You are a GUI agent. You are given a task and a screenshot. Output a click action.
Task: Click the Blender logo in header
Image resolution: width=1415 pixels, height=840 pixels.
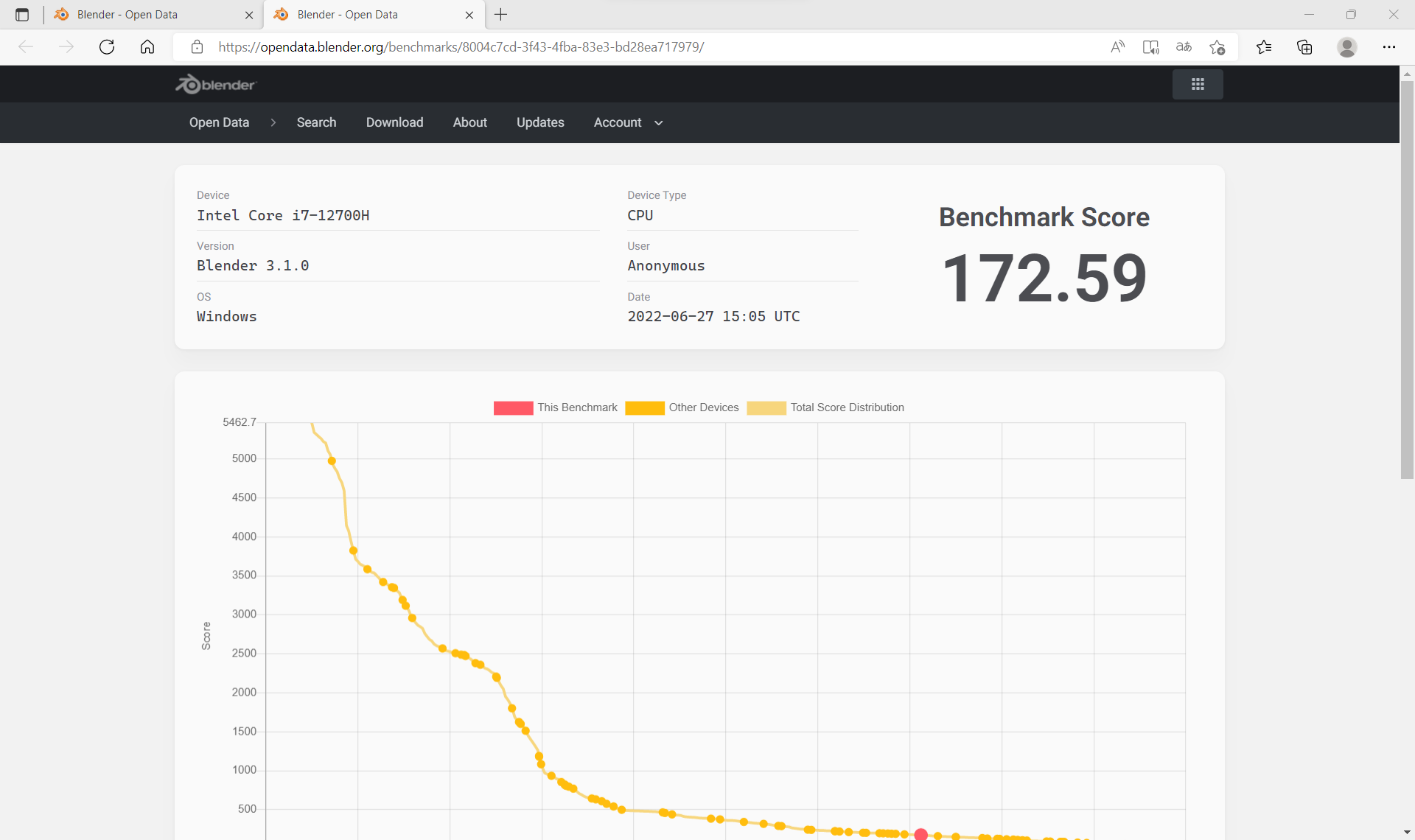pyautogui.click(x=215, y=85)
